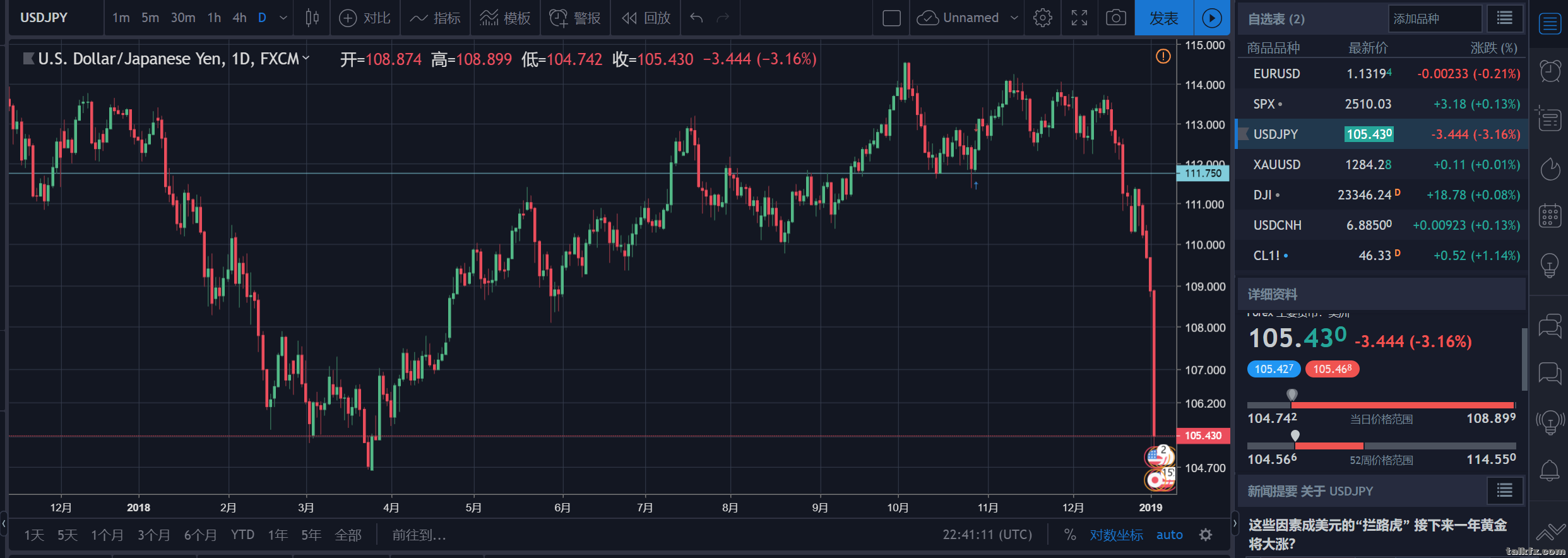
Task: Click the red 105.468 ask price pill
Action: (x=1332, y=369)
